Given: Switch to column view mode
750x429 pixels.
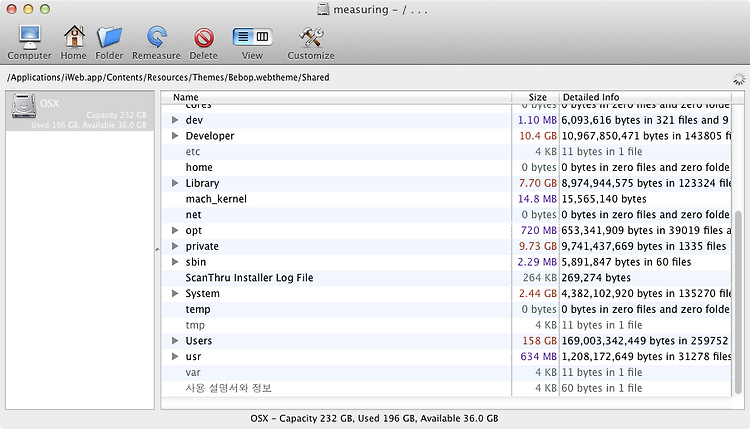Looking at the screenshot, I should pos(263,36).
